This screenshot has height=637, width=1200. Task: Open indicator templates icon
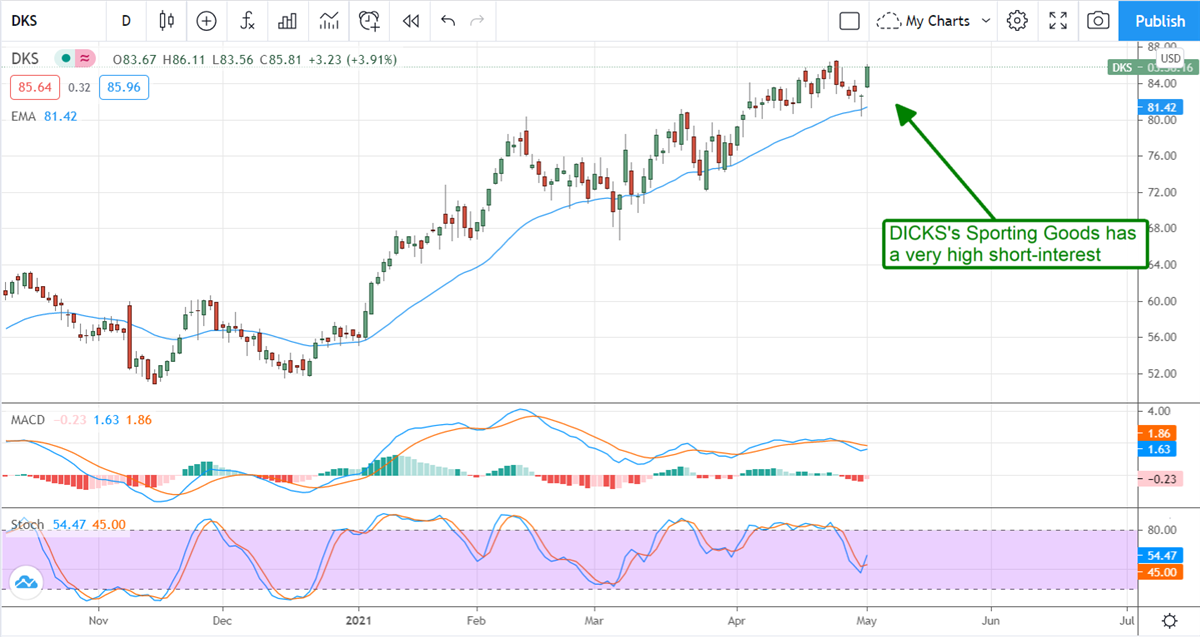(329, 20)
